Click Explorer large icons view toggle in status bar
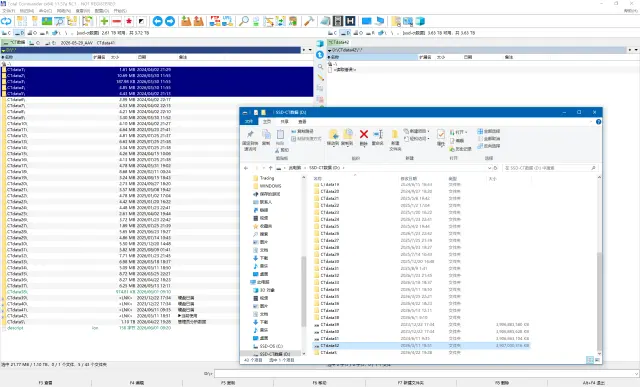Viewport: 640px width, 387px height. tap(597, 360)
